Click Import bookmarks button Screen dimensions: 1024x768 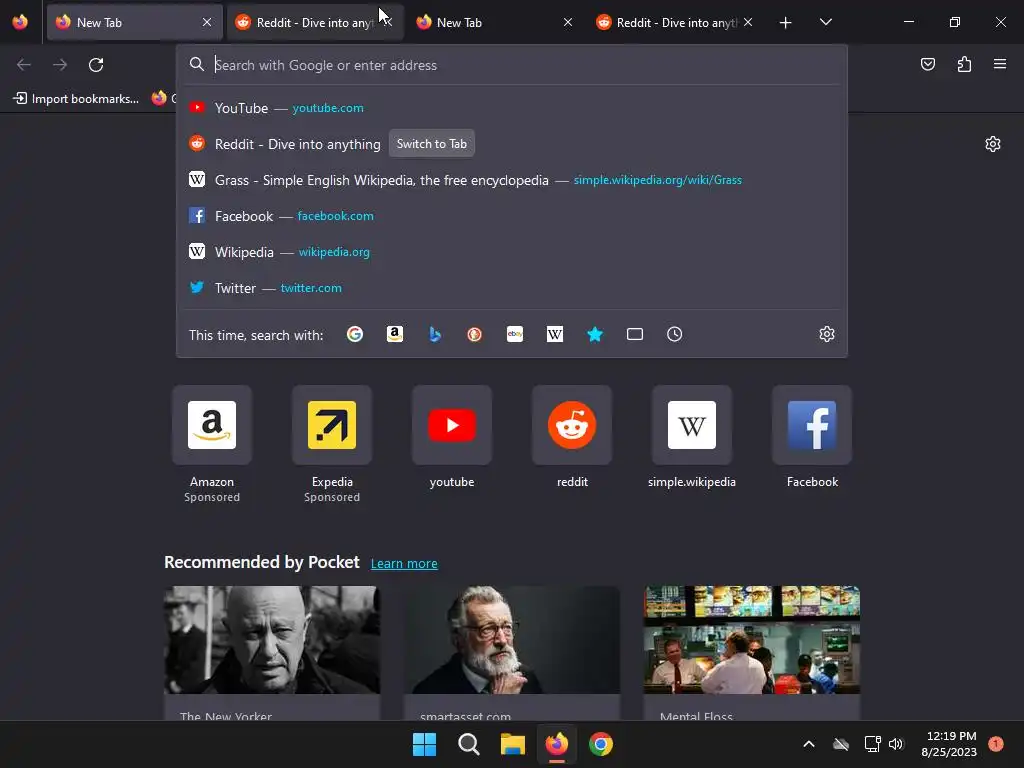tap(76, 99)
